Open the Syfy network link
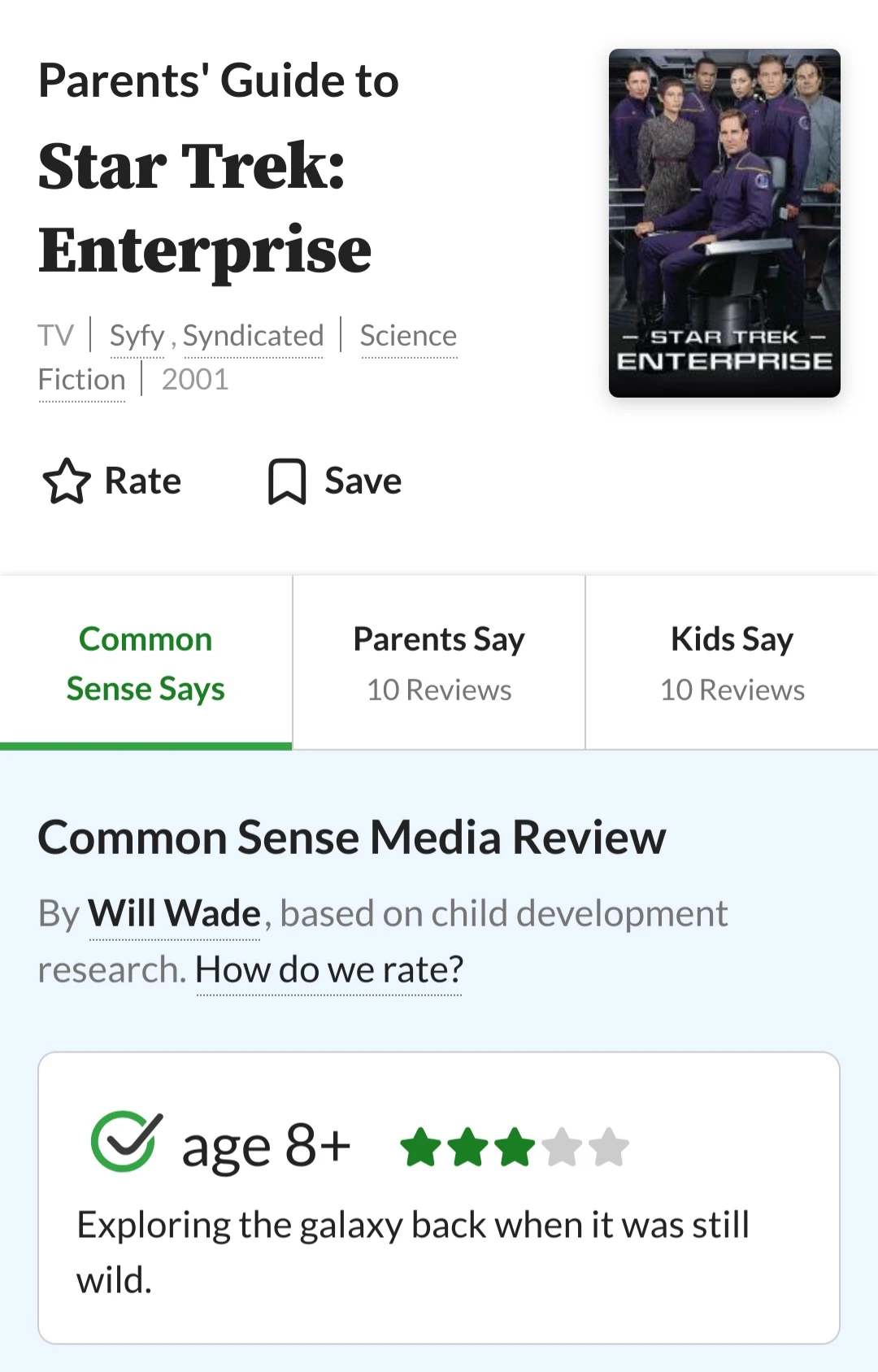 [x=137, y=336]
